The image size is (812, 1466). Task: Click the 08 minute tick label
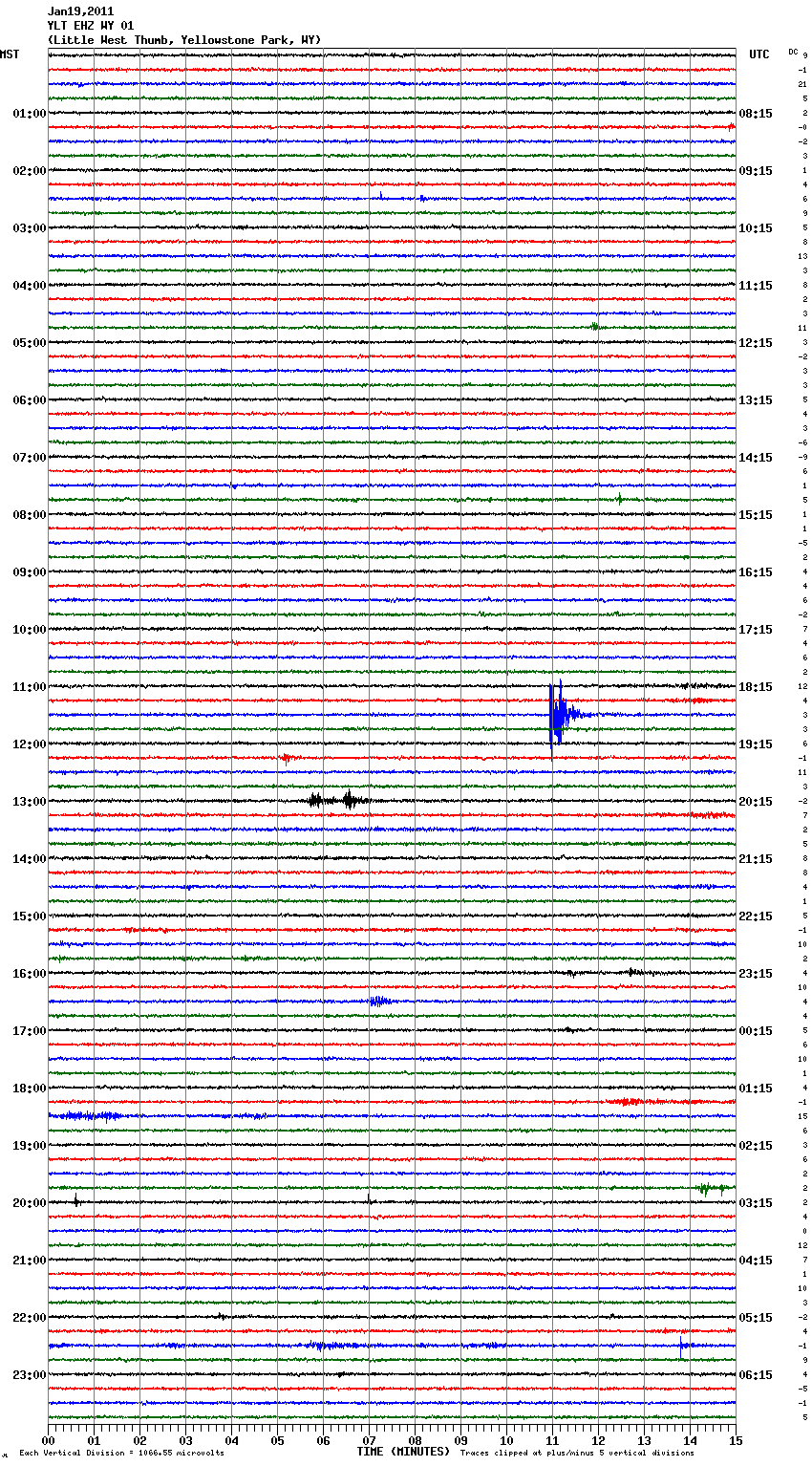click(x=415, y=1440)
